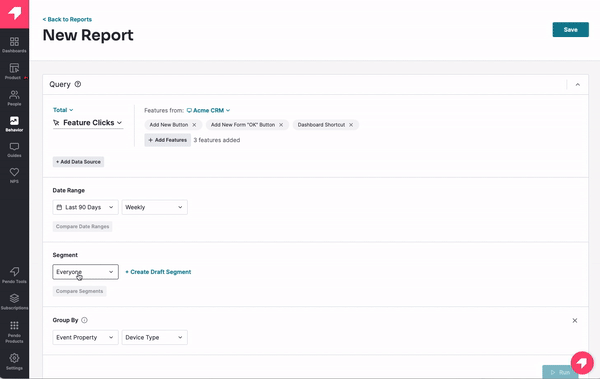
Task: Click Add Features button
Action: (x=168, y=140)
